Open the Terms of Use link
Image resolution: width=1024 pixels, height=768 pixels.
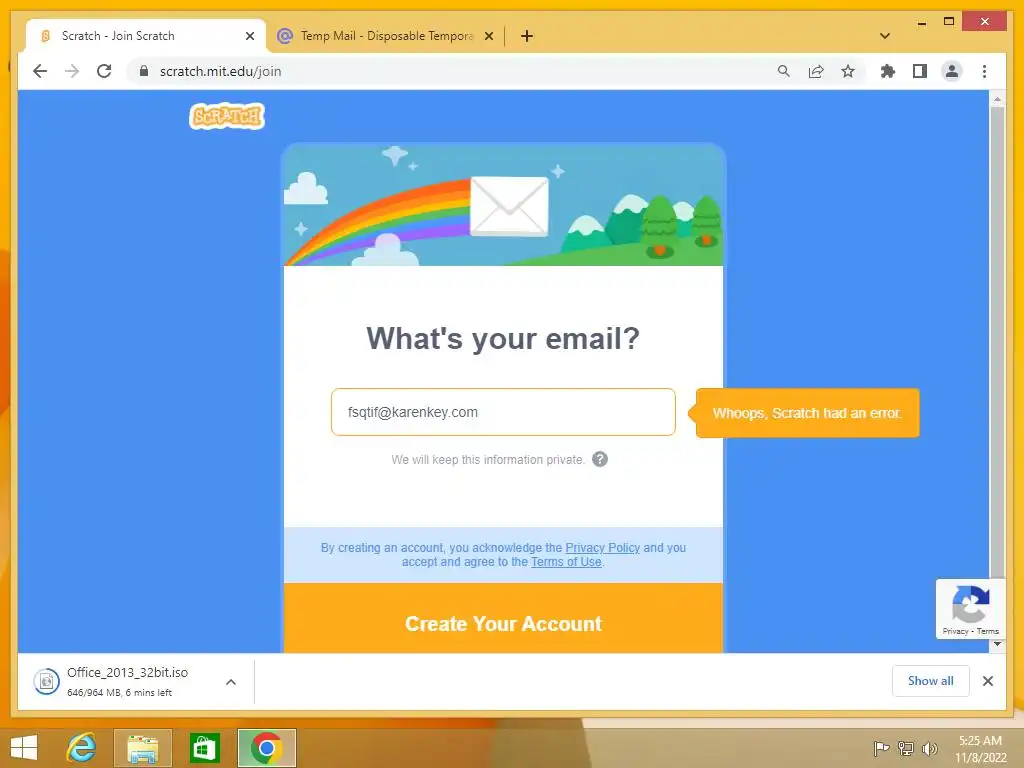click(566, 562)
